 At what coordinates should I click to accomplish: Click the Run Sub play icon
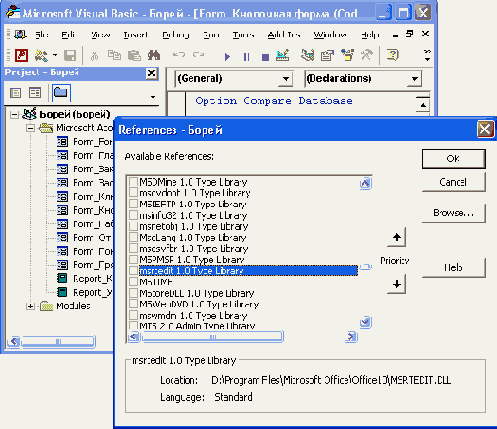pyautogui.click(x=227, y=57)
